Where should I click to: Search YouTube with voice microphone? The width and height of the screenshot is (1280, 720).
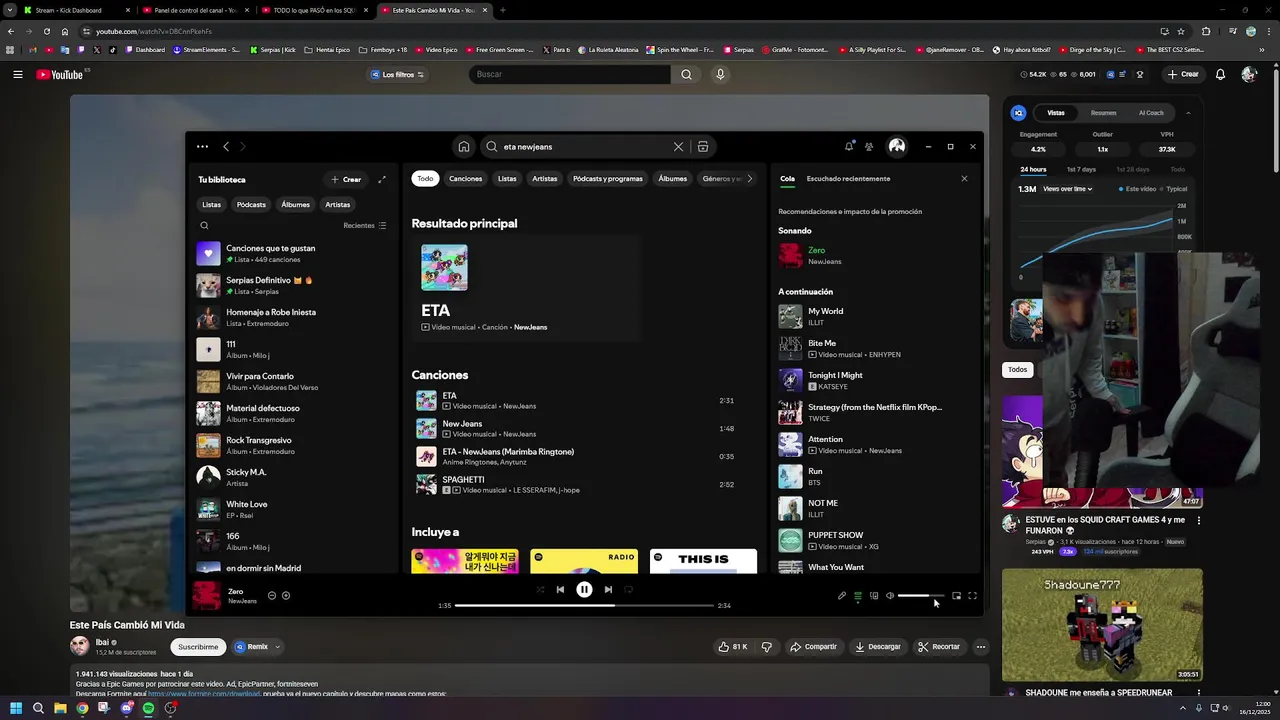pyautogui.click(x=720, y=74)
